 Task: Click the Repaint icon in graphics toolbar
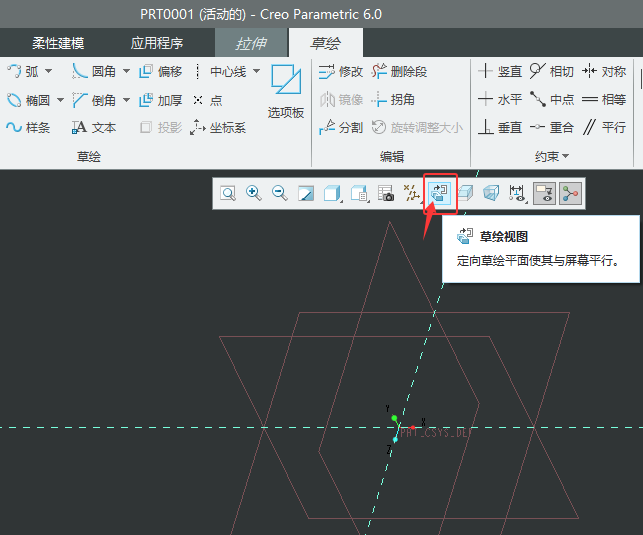(306, 194)
